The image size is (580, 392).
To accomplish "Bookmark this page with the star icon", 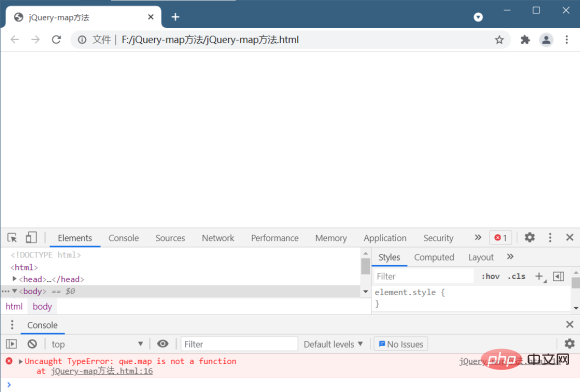I will (x=499, y=40).
